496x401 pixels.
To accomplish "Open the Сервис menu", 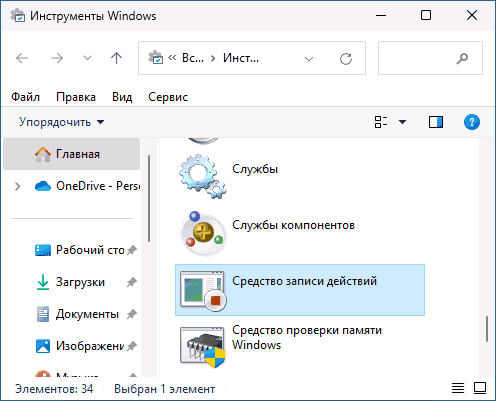I will (x=168, y=97).
